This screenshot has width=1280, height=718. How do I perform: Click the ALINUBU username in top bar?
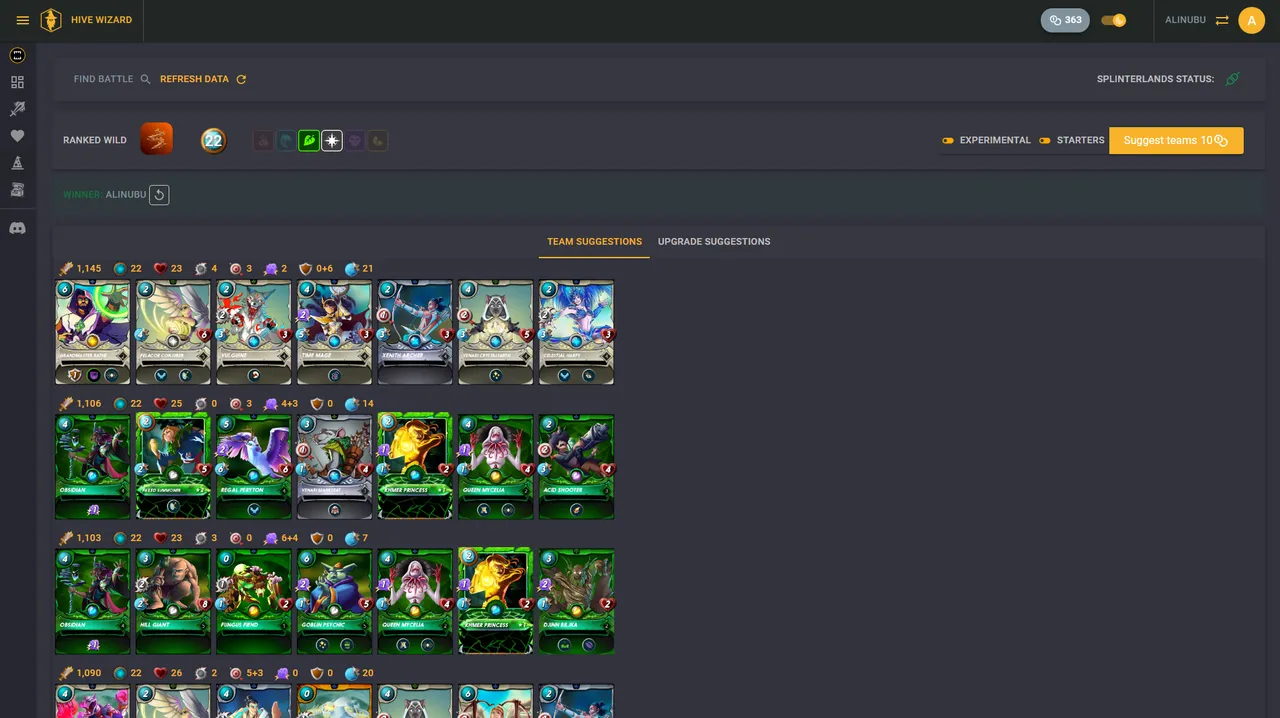pos(1185,20)
